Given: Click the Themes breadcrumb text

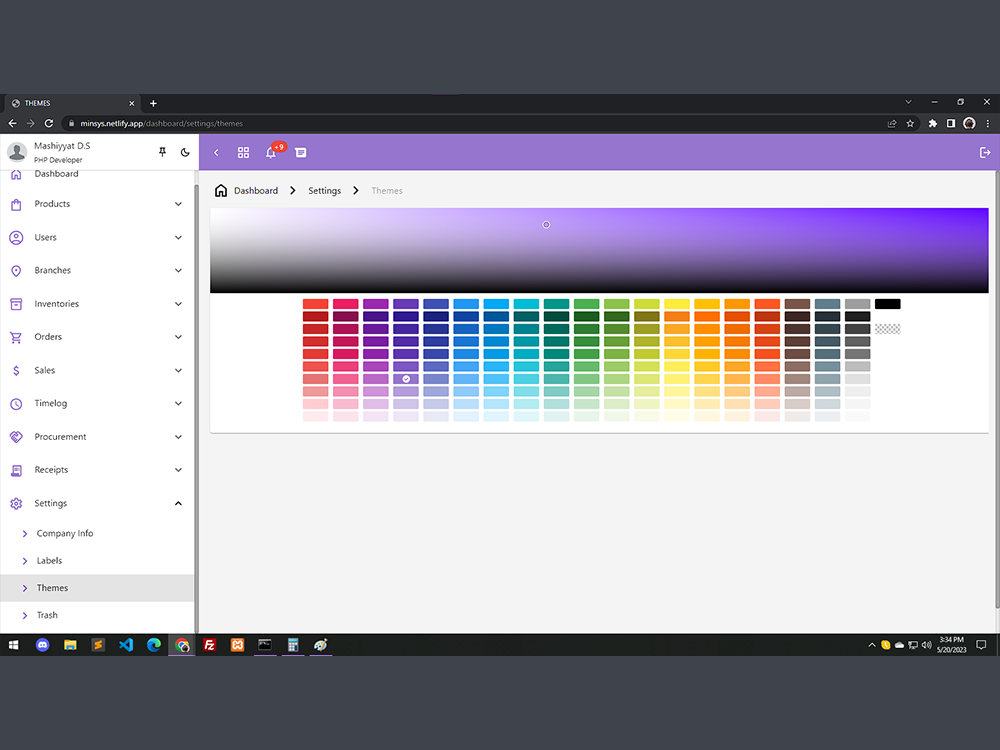Looking at the screenshot, I should tap(386, 191).
